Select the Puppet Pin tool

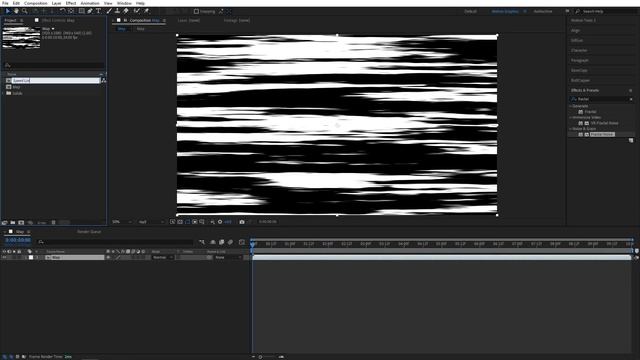tap(147, 11)
